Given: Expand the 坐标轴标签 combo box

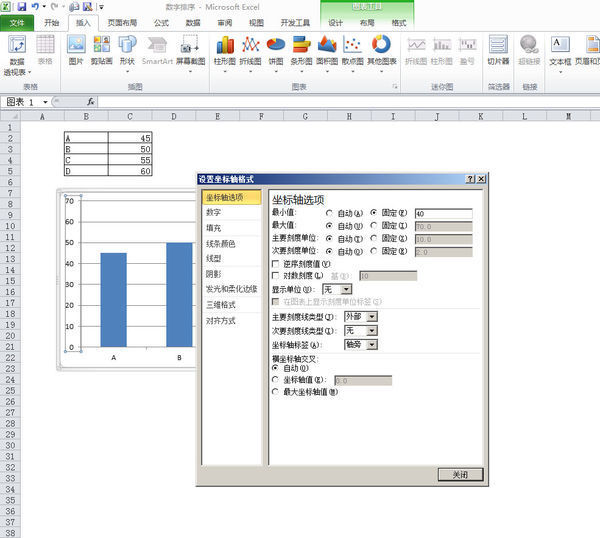Looking at the screenshot, I should click(x=372, y=344).
